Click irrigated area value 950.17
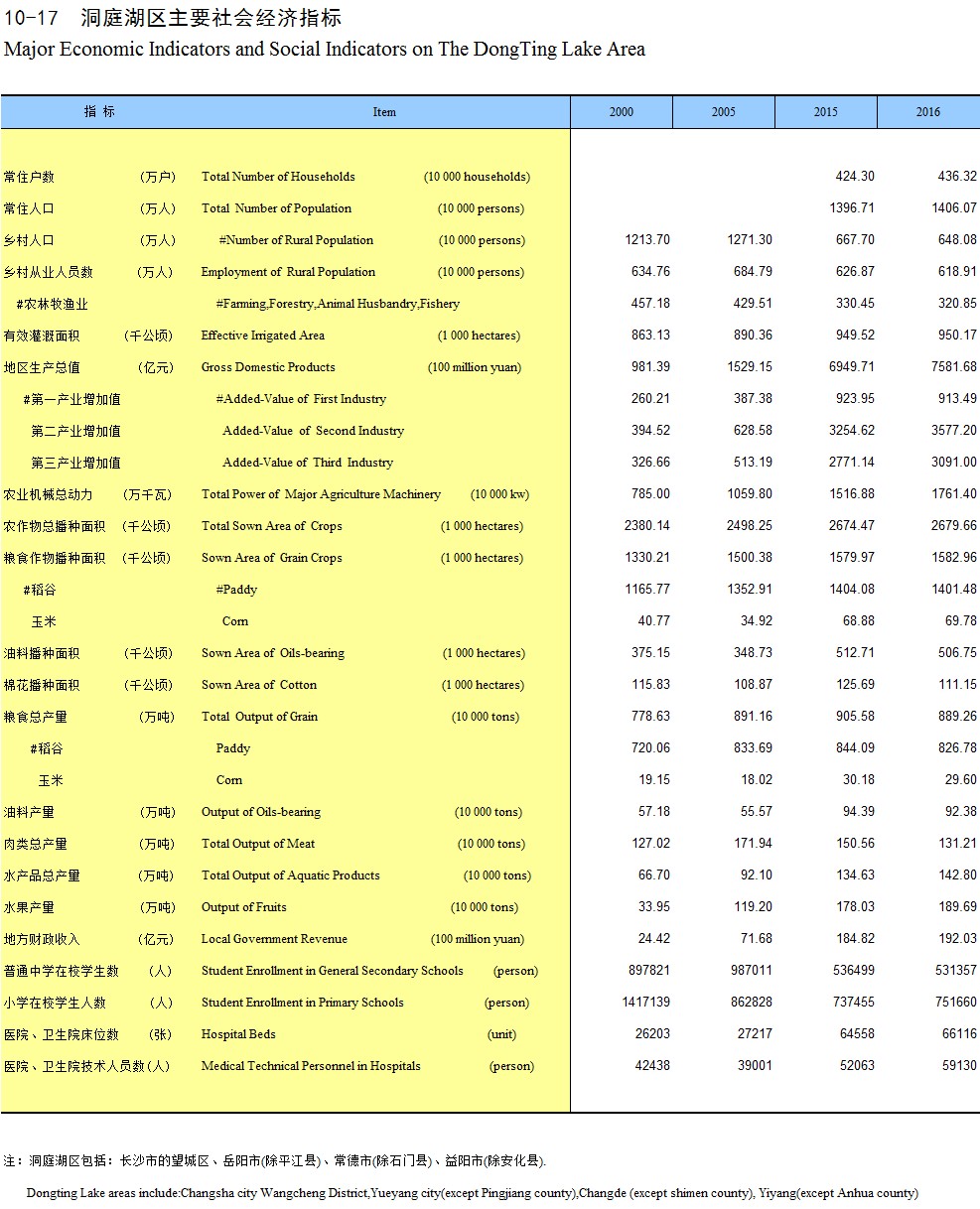 click(957, 336)
